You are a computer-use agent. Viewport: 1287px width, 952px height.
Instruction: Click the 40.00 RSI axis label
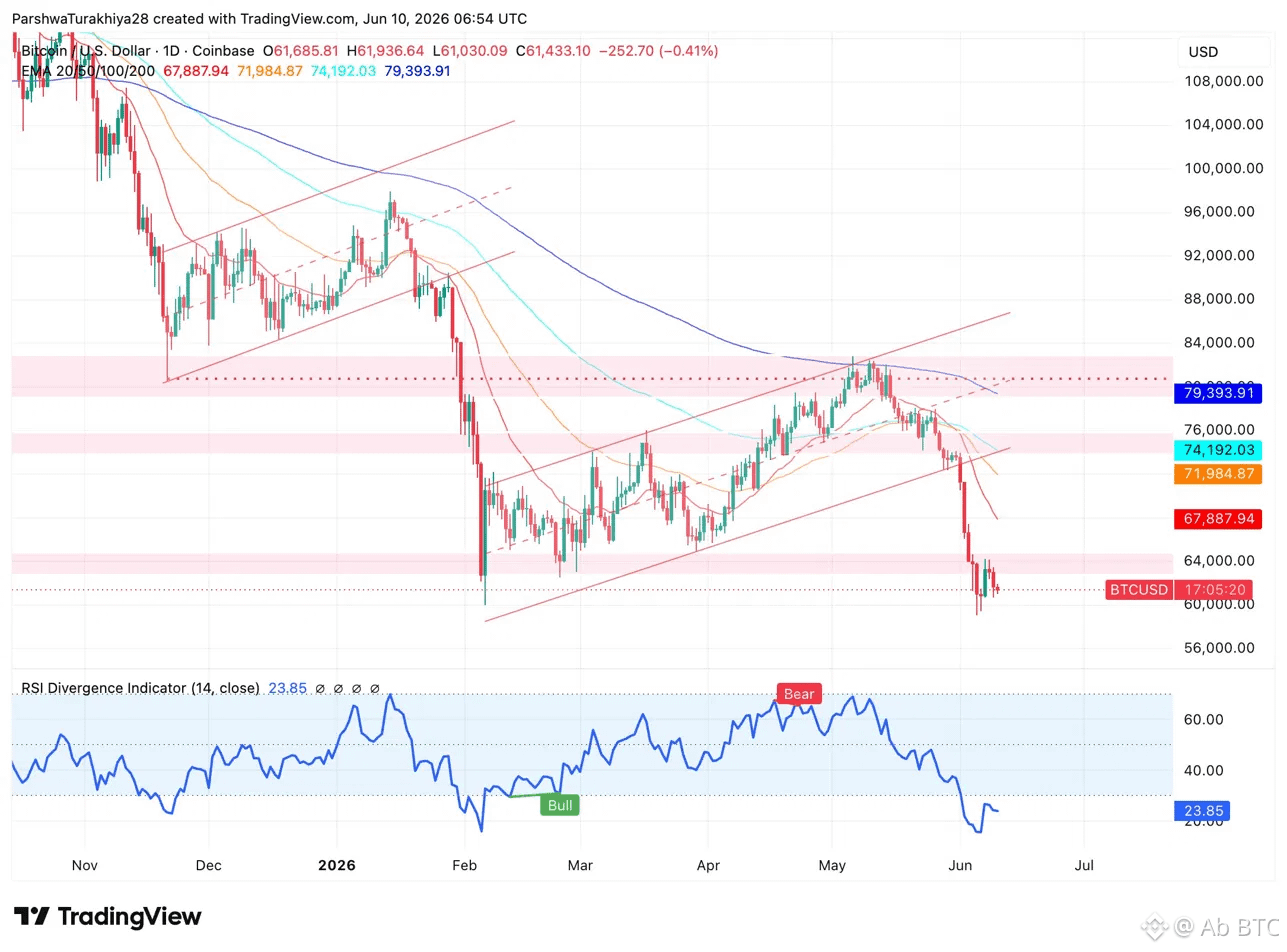1202,770
